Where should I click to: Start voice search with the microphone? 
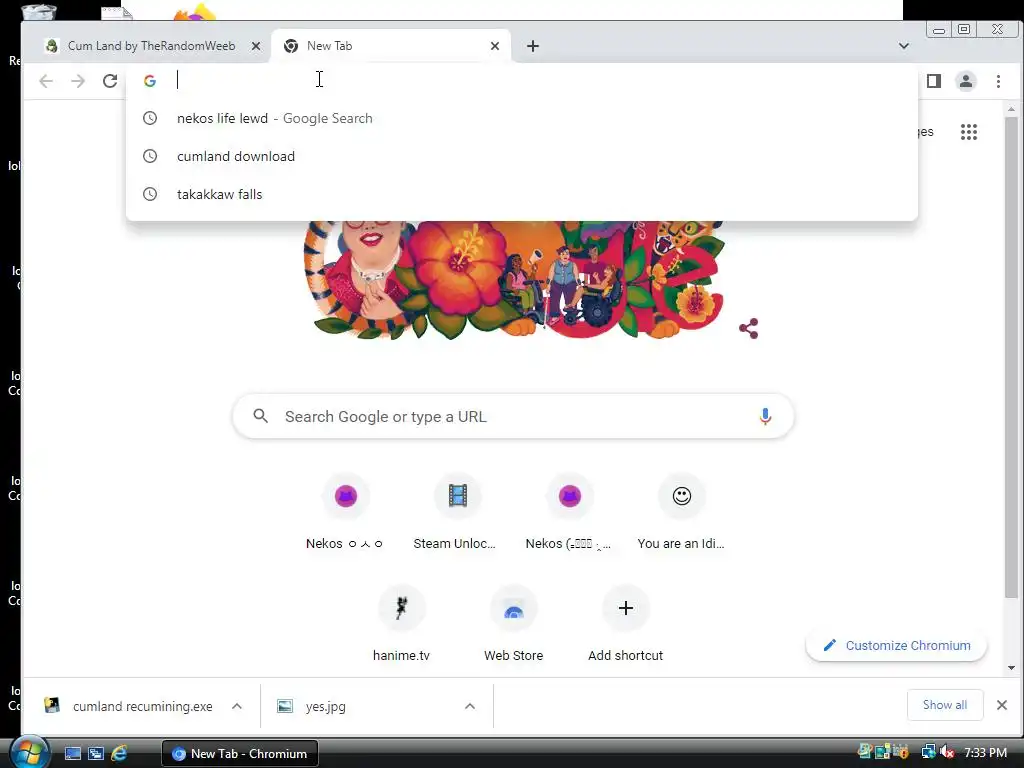coord(765,416)
